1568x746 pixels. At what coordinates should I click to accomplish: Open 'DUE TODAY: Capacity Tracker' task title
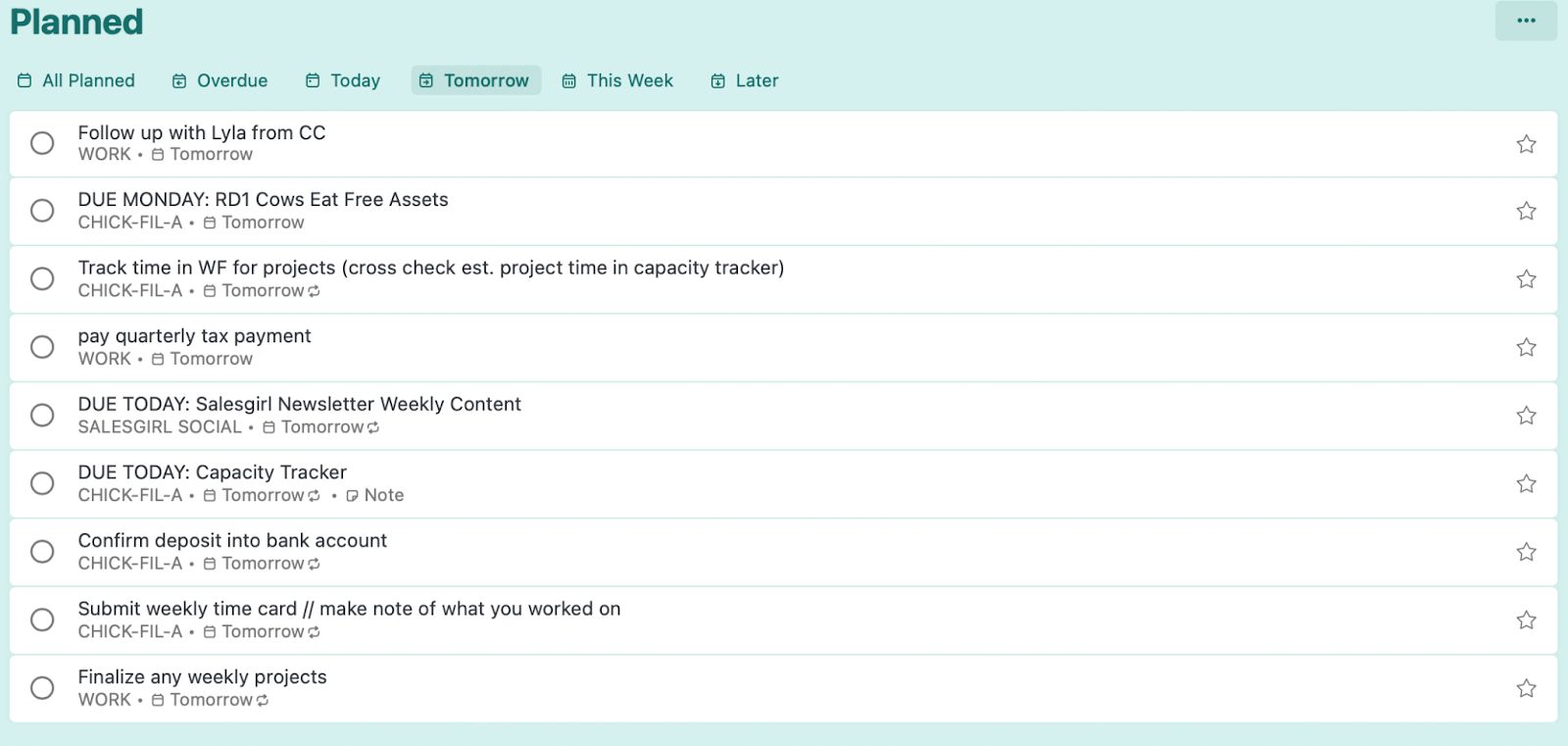(x=213, y=472)
